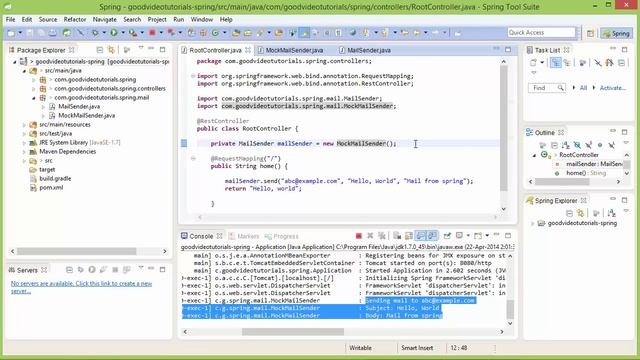Expand Maven Dependencies node
Image resolution: width=640 pixels, height=360 pixels.
point(24,151)
